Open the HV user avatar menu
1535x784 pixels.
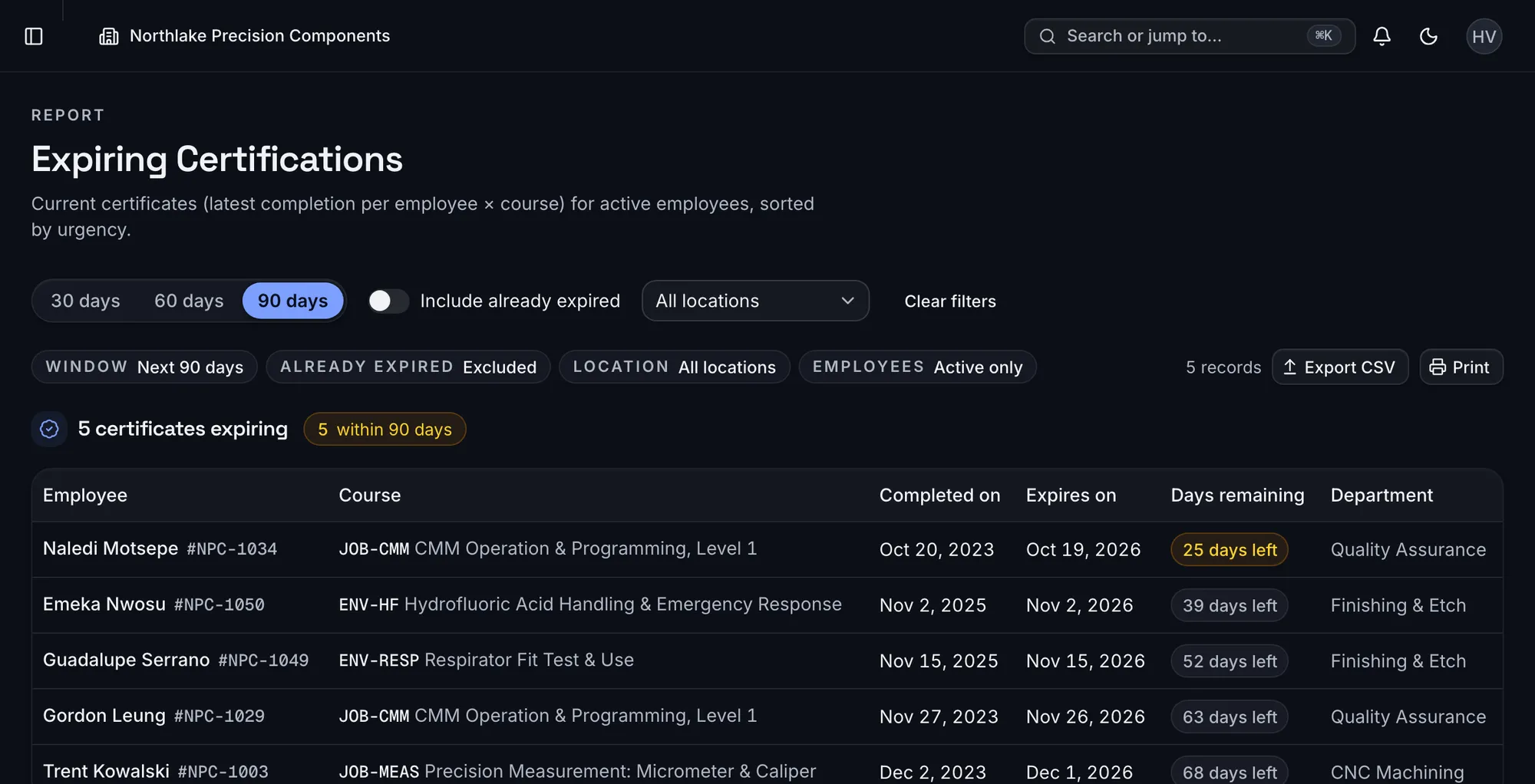(1484, 36)
